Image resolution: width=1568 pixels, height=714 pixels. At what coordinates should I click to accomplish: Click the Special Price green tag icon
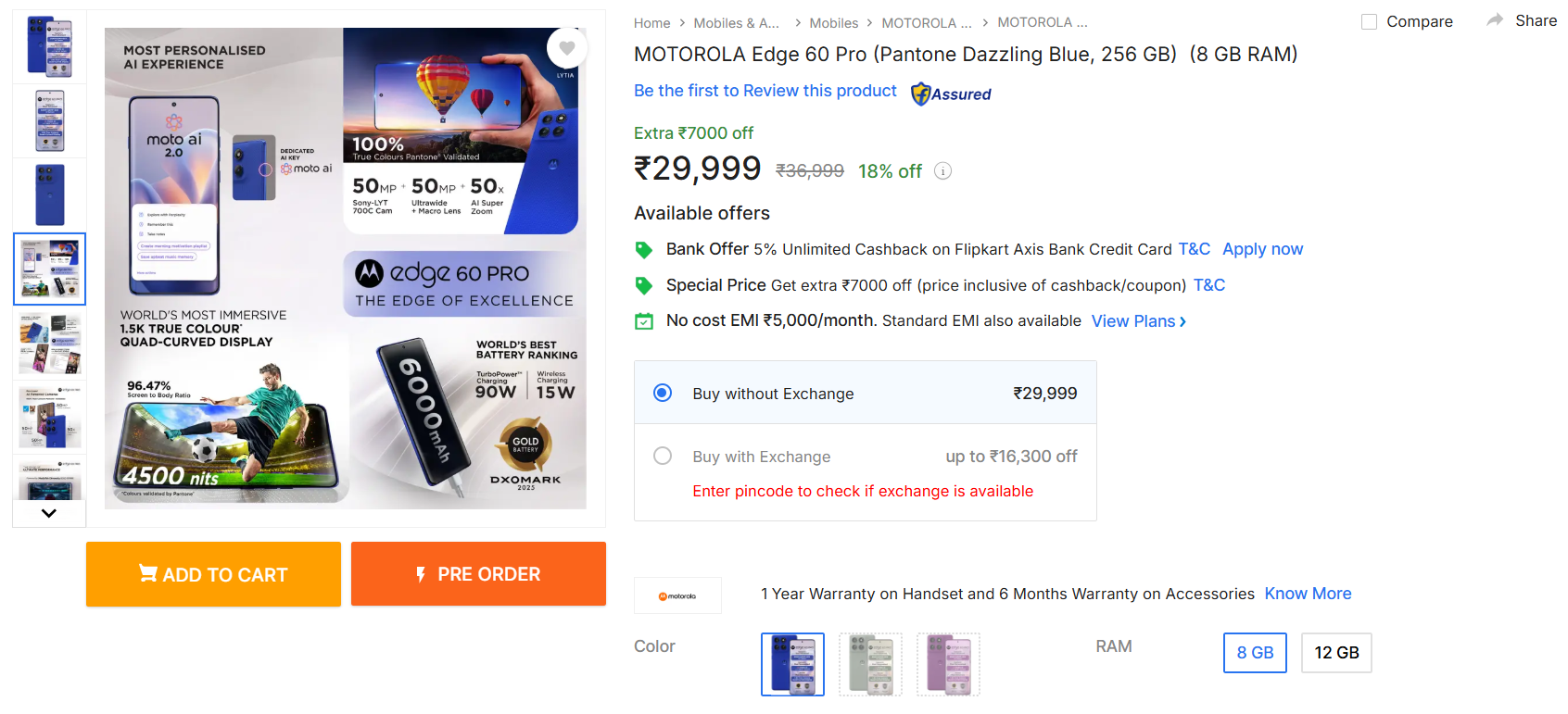coord(643,285)
